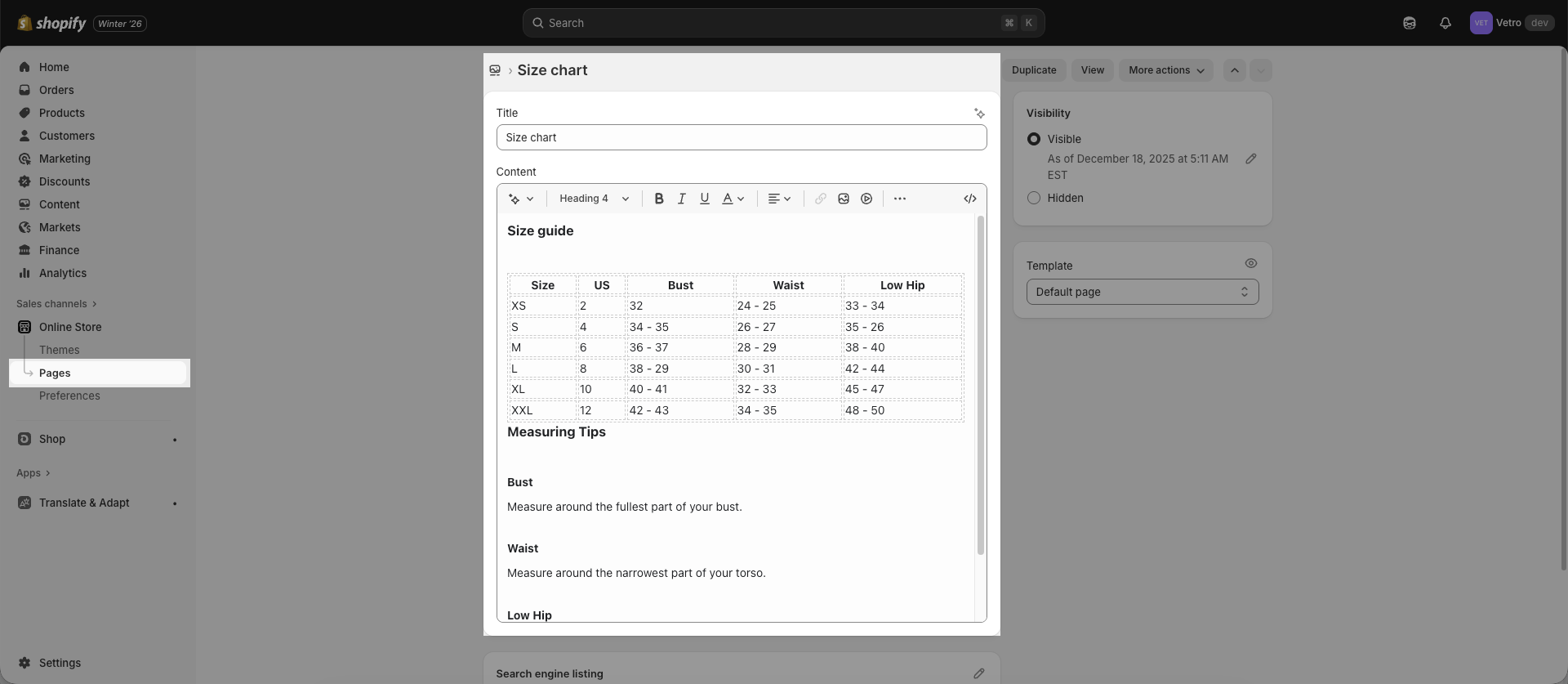This screenshot has width=1568, height=684.
Task: Click the pencil icon to edit visibility date
Action: [x=1251, y=159]
